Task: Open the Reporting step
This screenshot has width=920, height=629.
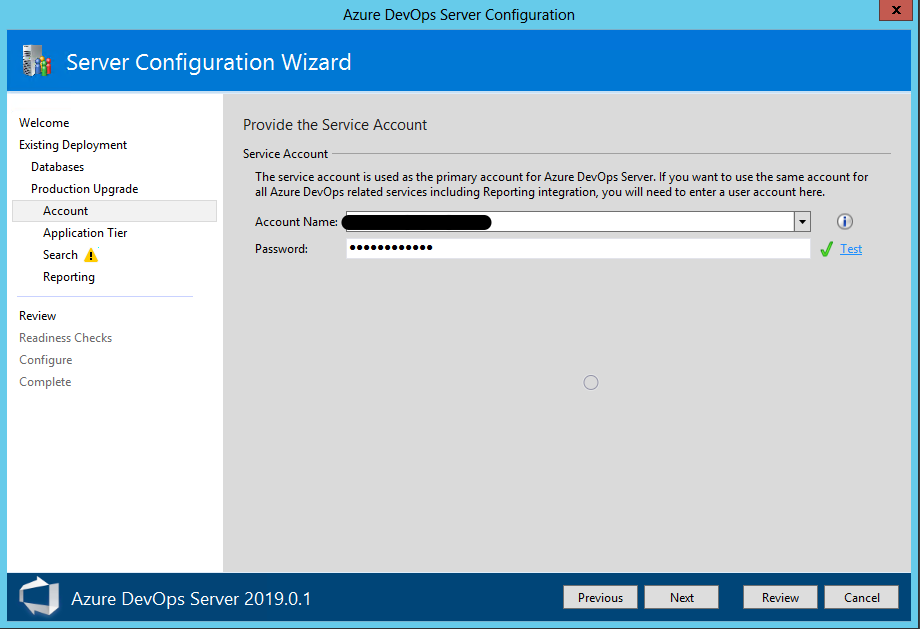Action: point(69,277)
